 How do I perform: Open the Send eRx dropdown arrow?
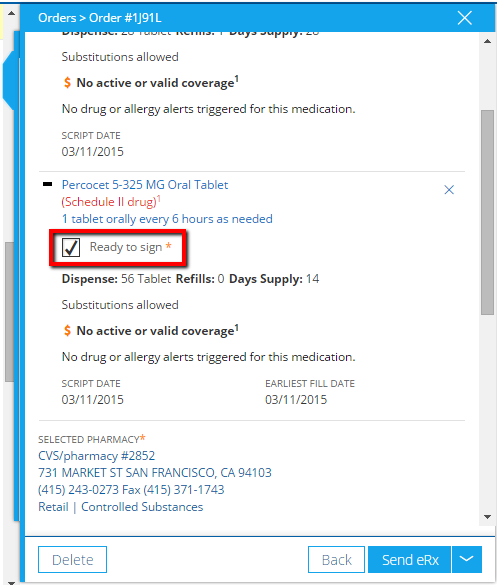coord(467,560)
